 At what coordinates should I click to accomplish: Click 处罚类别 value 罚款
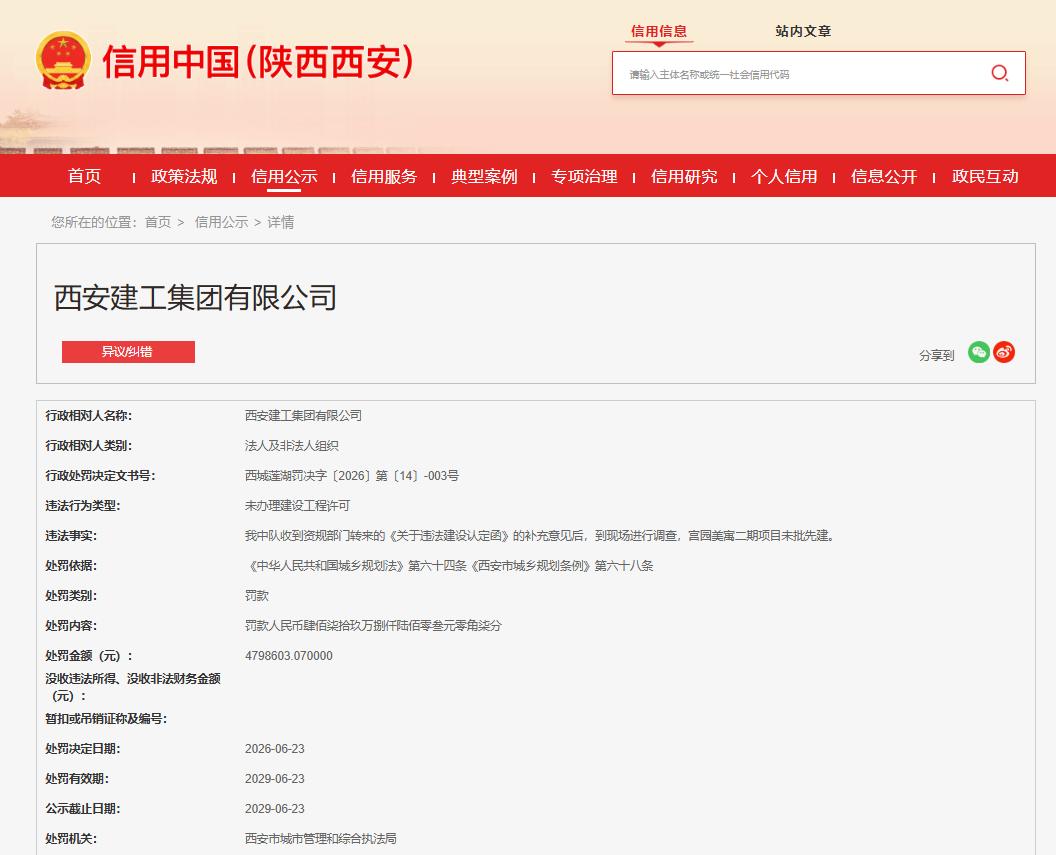(257, 596)
